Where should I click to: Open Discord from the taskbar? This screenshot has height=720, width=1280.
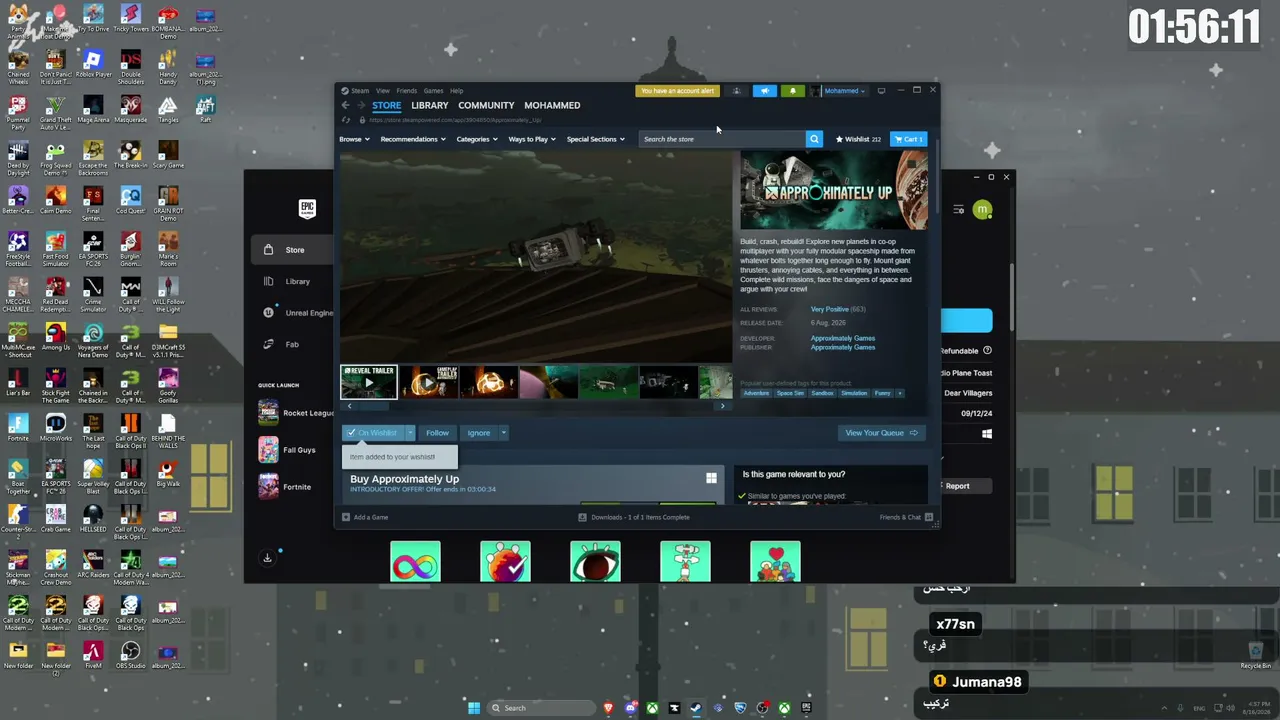click(630, 708)
